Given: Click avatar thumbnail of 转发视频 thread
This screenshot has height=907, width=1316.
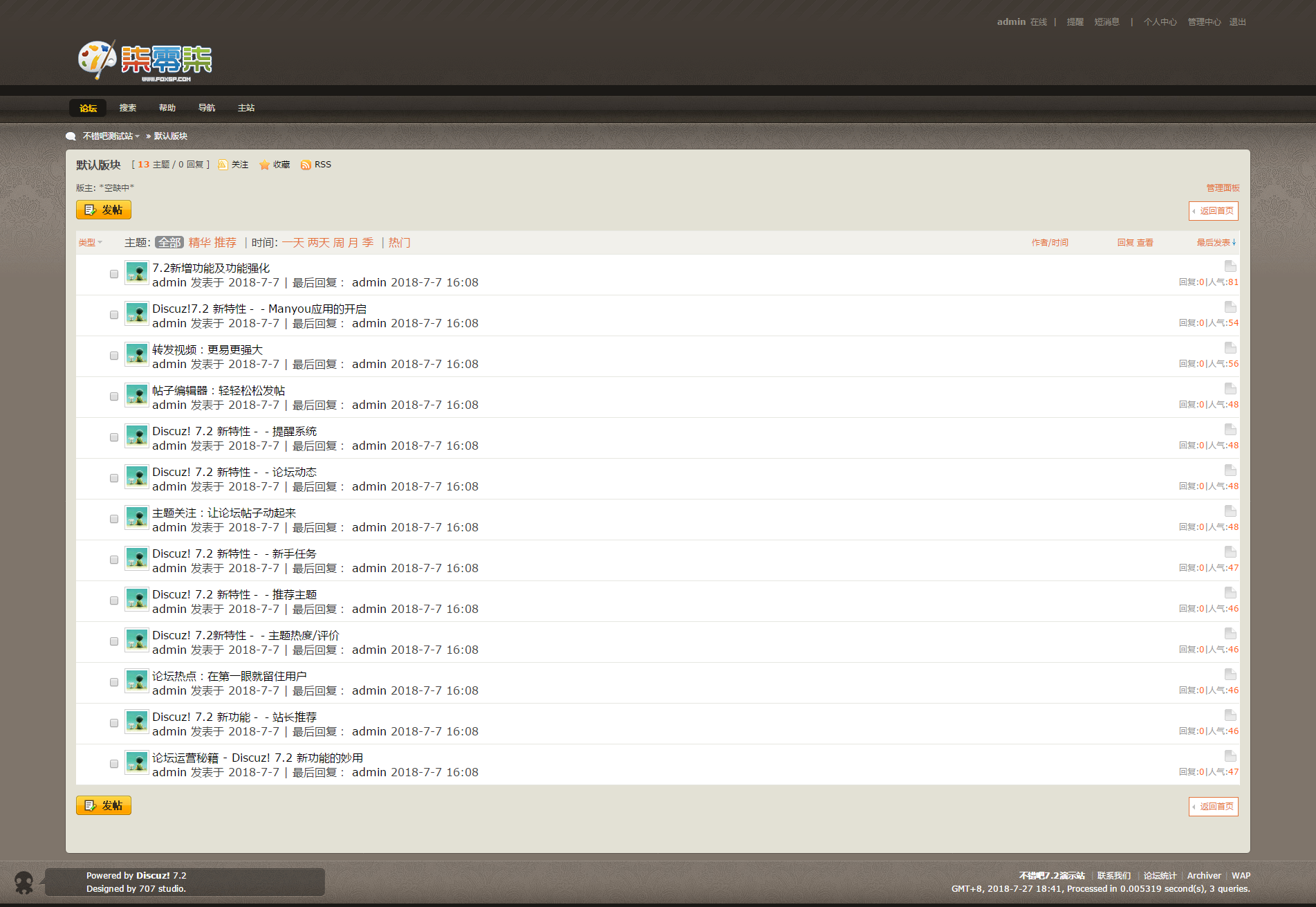Looking at the screenshot, I should pos(137,354).
